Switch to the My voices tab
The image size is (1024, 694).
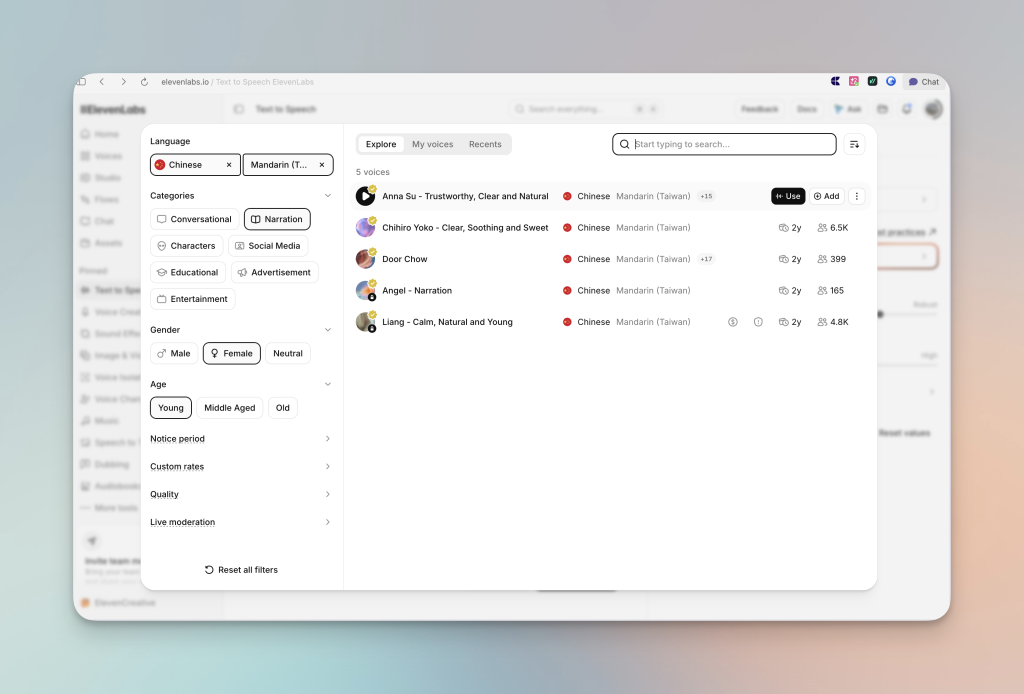(x=432, y=144)
